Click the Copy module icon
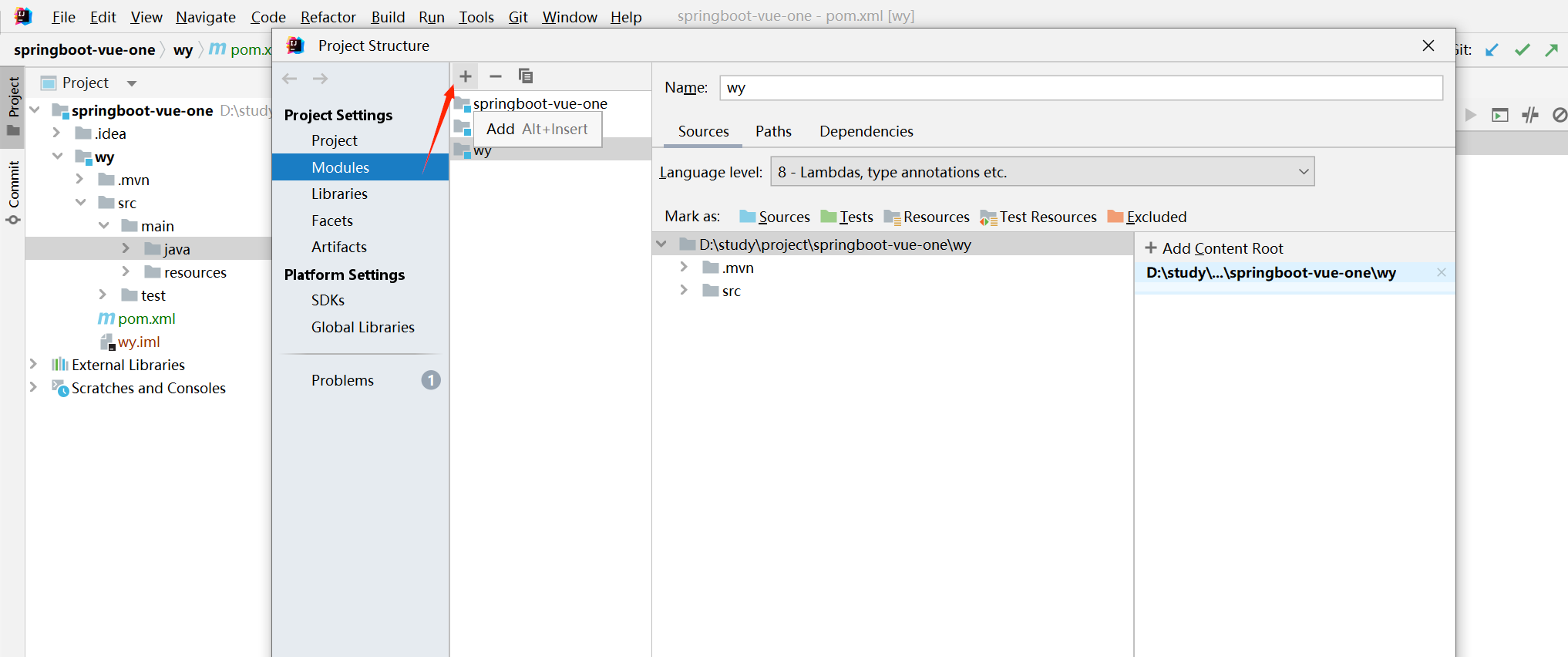 click(x=526, y=76)
